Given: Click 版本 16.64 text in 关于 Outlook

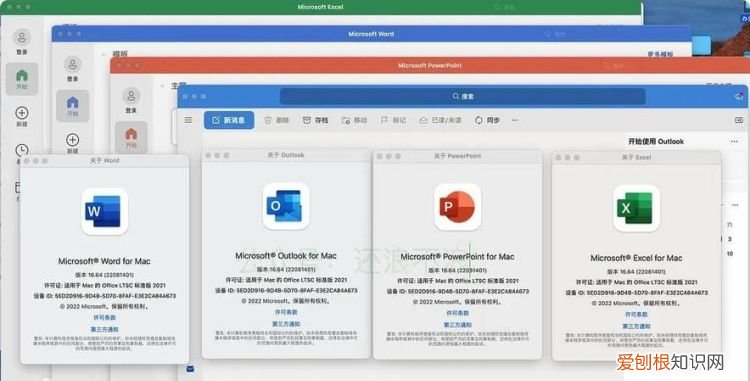Looking at the screenshot, I should pos(286,269).
